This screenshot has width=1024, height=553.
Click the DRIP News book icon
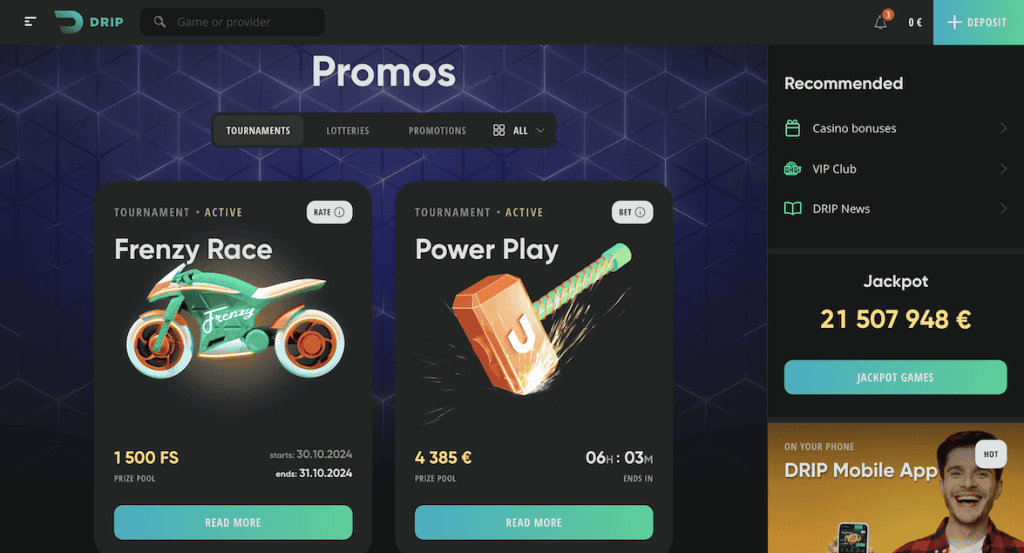click(792, 209)
